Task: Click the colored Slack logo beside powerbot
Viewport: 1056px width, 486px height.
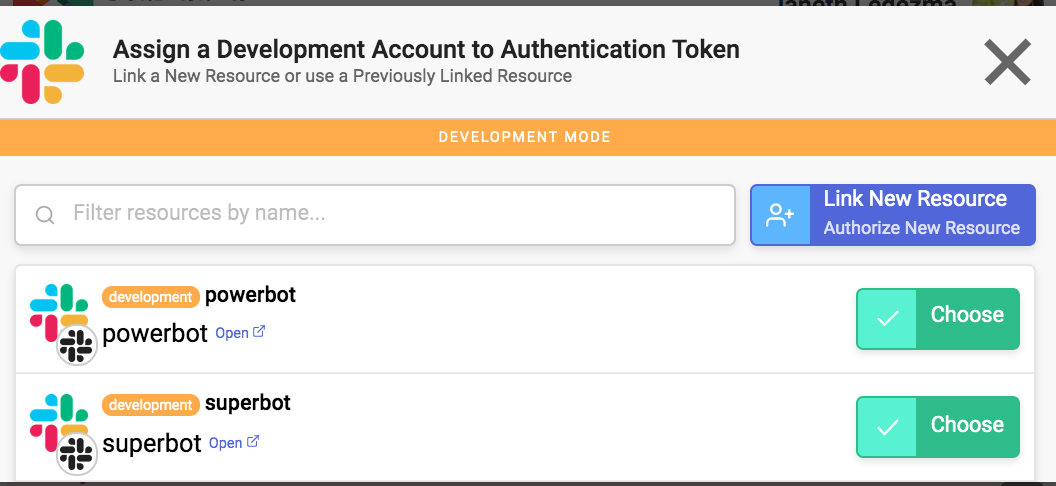Action: 54,308
